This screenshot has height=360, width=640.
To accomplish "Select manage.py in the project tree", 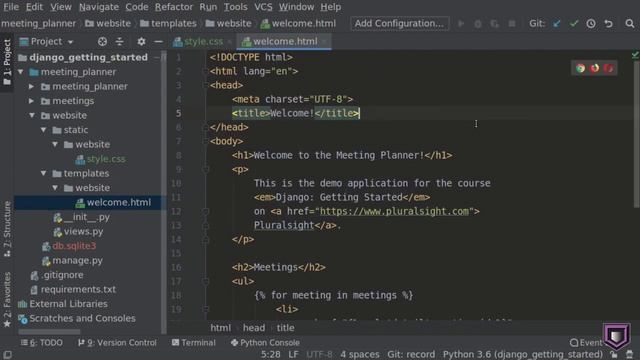I will pos(72,260).
